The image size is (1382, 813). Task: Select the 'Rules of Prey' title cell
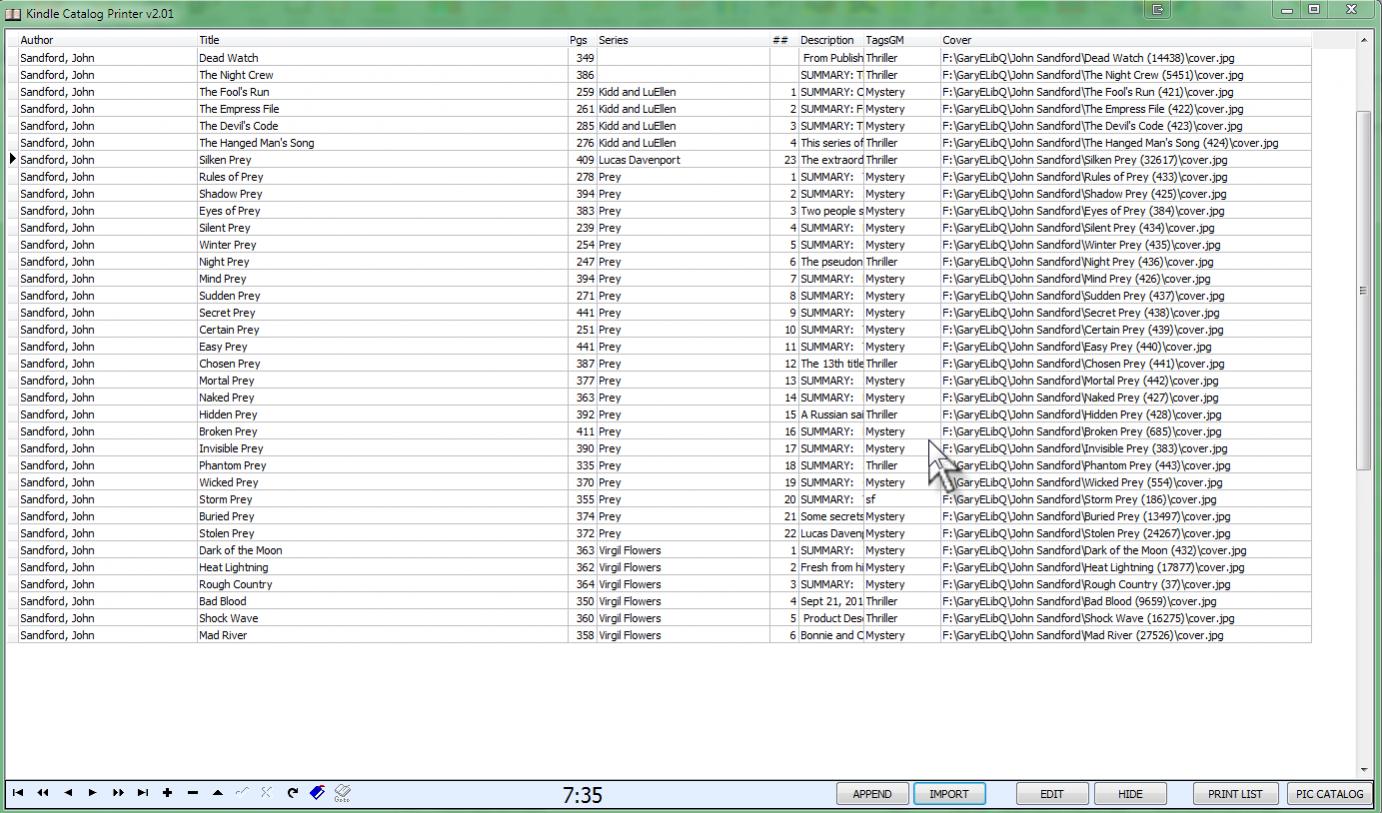tap(382, 177)
